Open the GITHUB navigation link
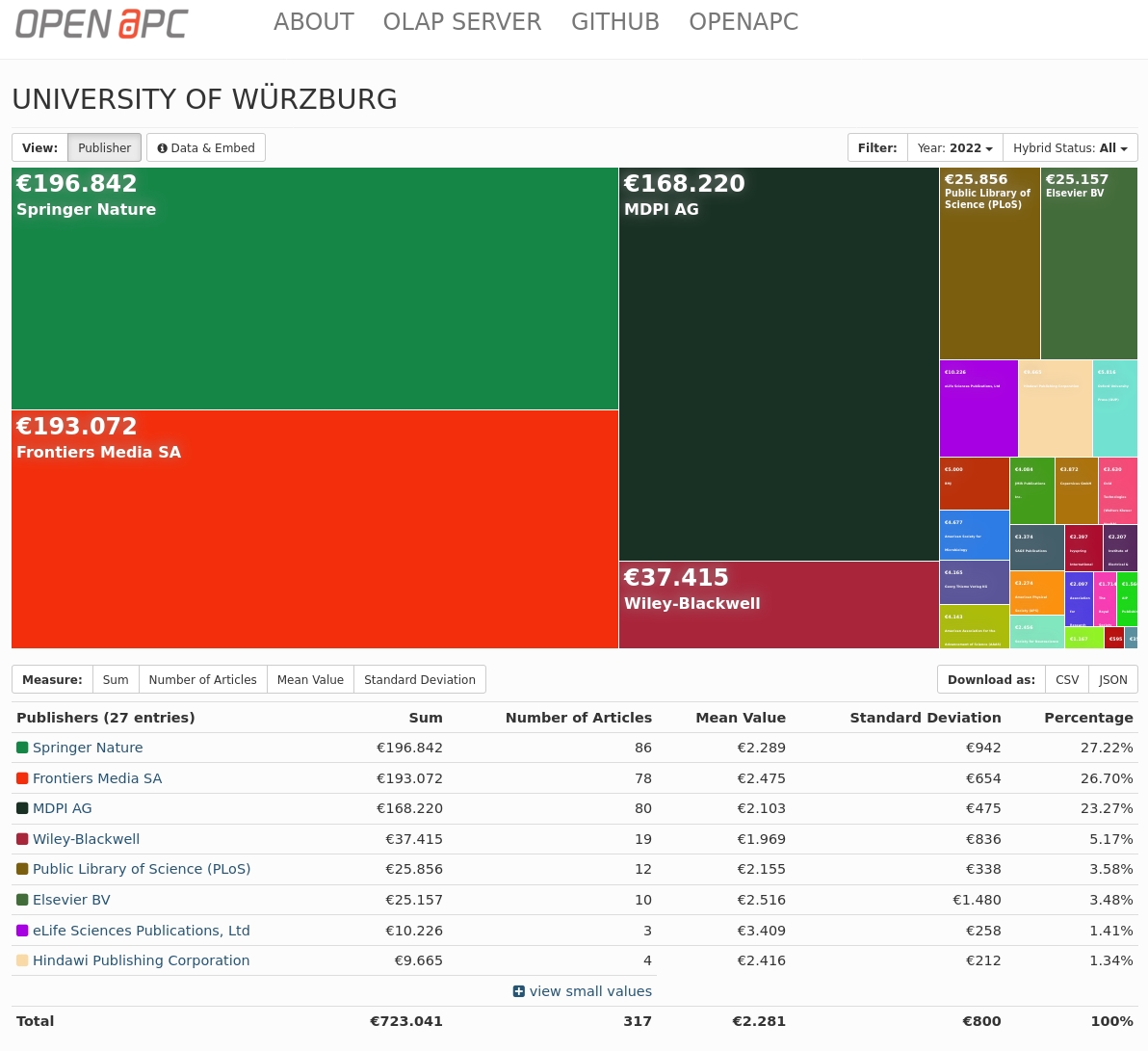This screenshot has height=1051, width=1148. click(x=615, y=22)
